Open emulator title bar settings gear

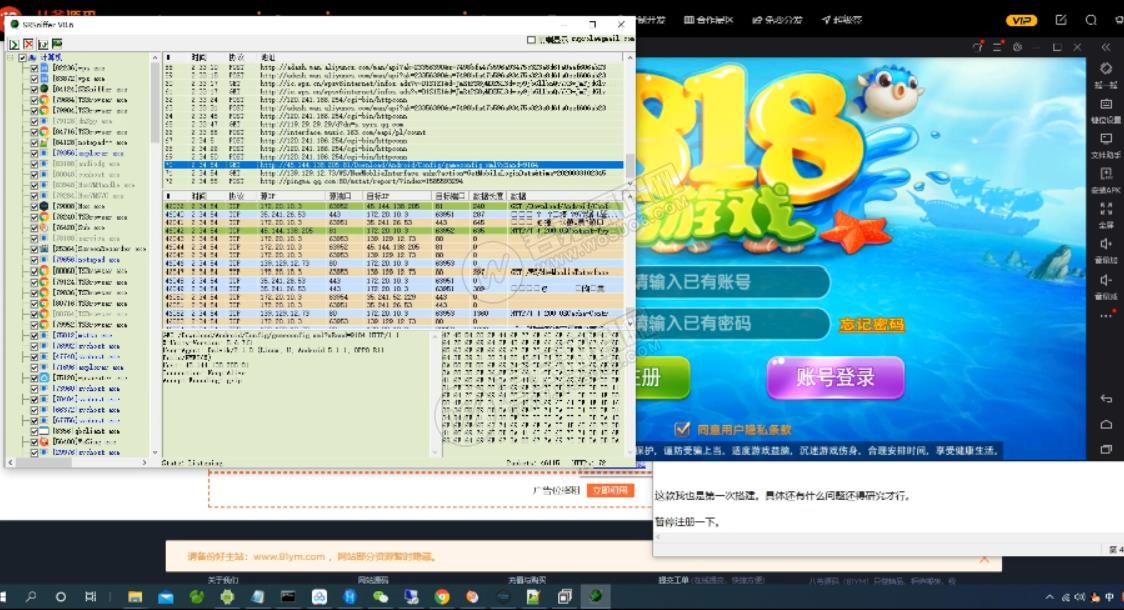click(x=1017, y=47)
